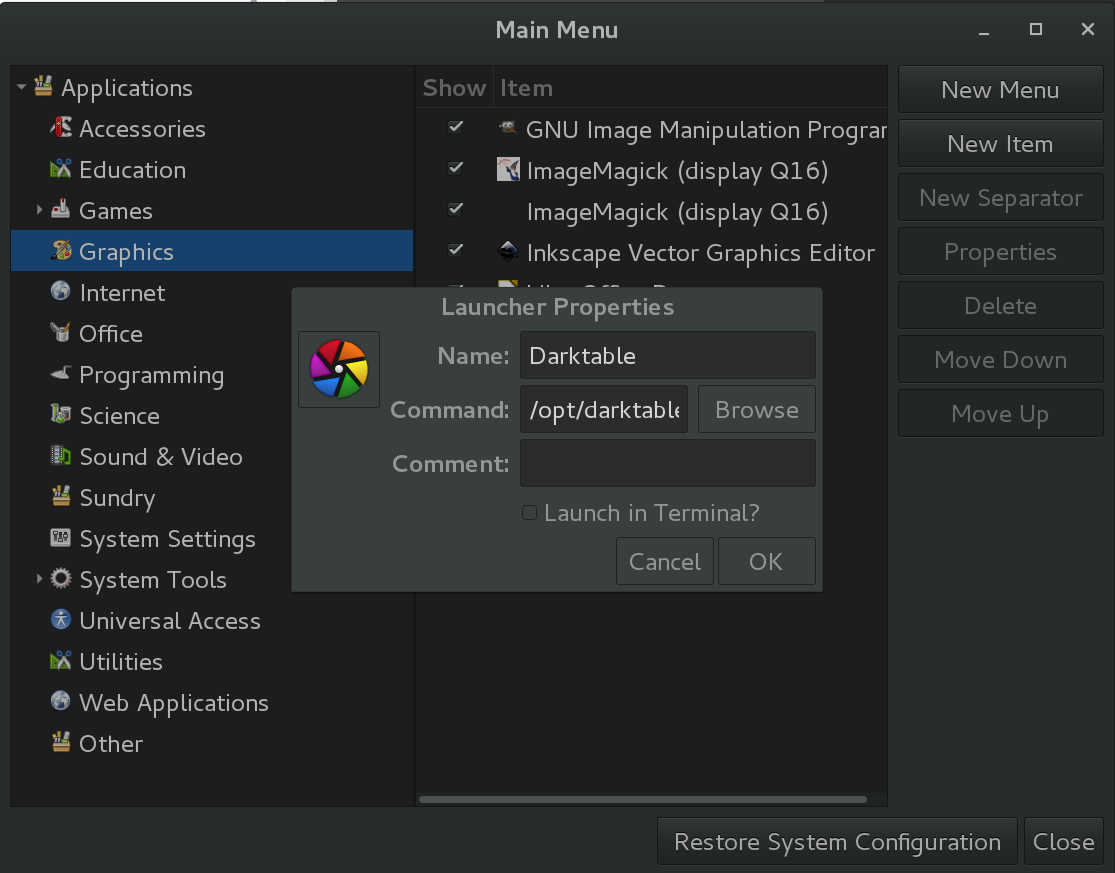
Task: Click the Web Applications globe icon
Action: pos(61,701)
